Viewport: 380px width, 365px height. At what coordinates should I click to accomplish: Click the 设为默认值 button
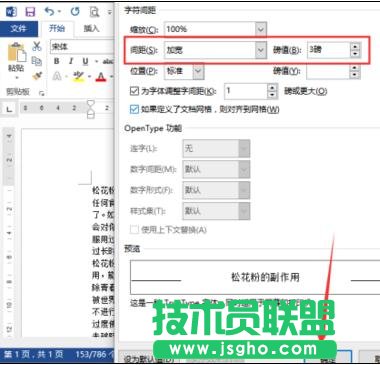[x=149, y=360]
